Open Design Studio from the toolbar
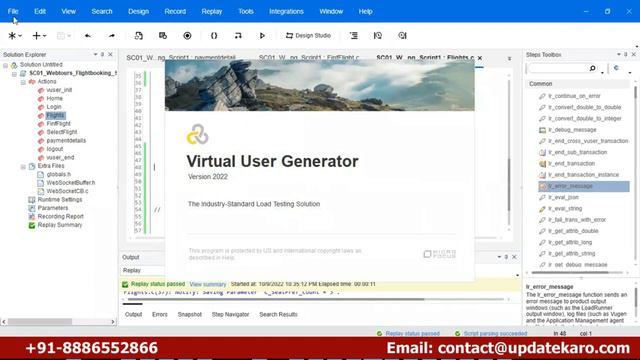640x360 pixels. [308, 36]
